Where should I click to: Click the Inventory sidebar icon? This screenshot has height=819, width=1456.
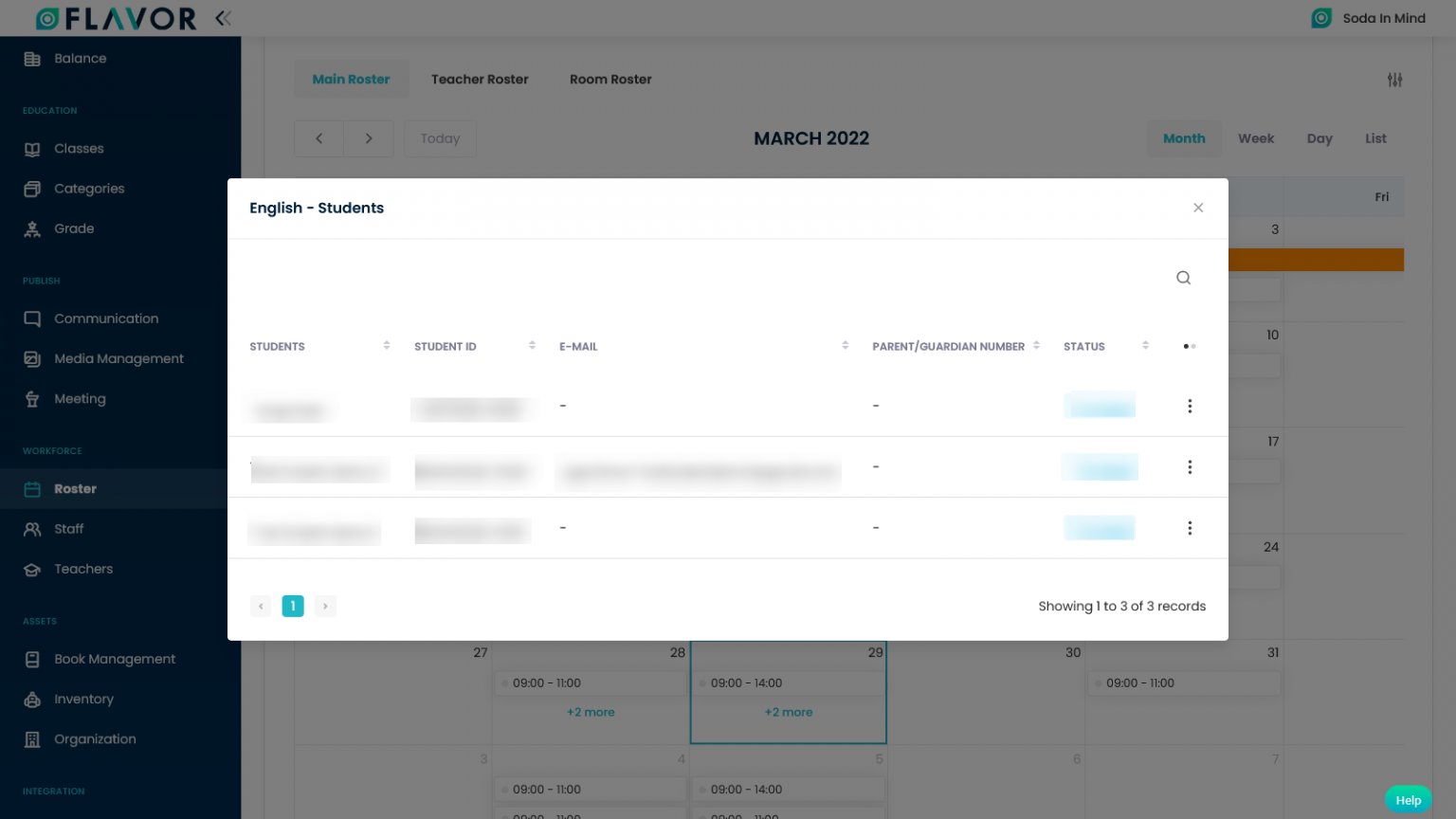[x=32, y=700]
